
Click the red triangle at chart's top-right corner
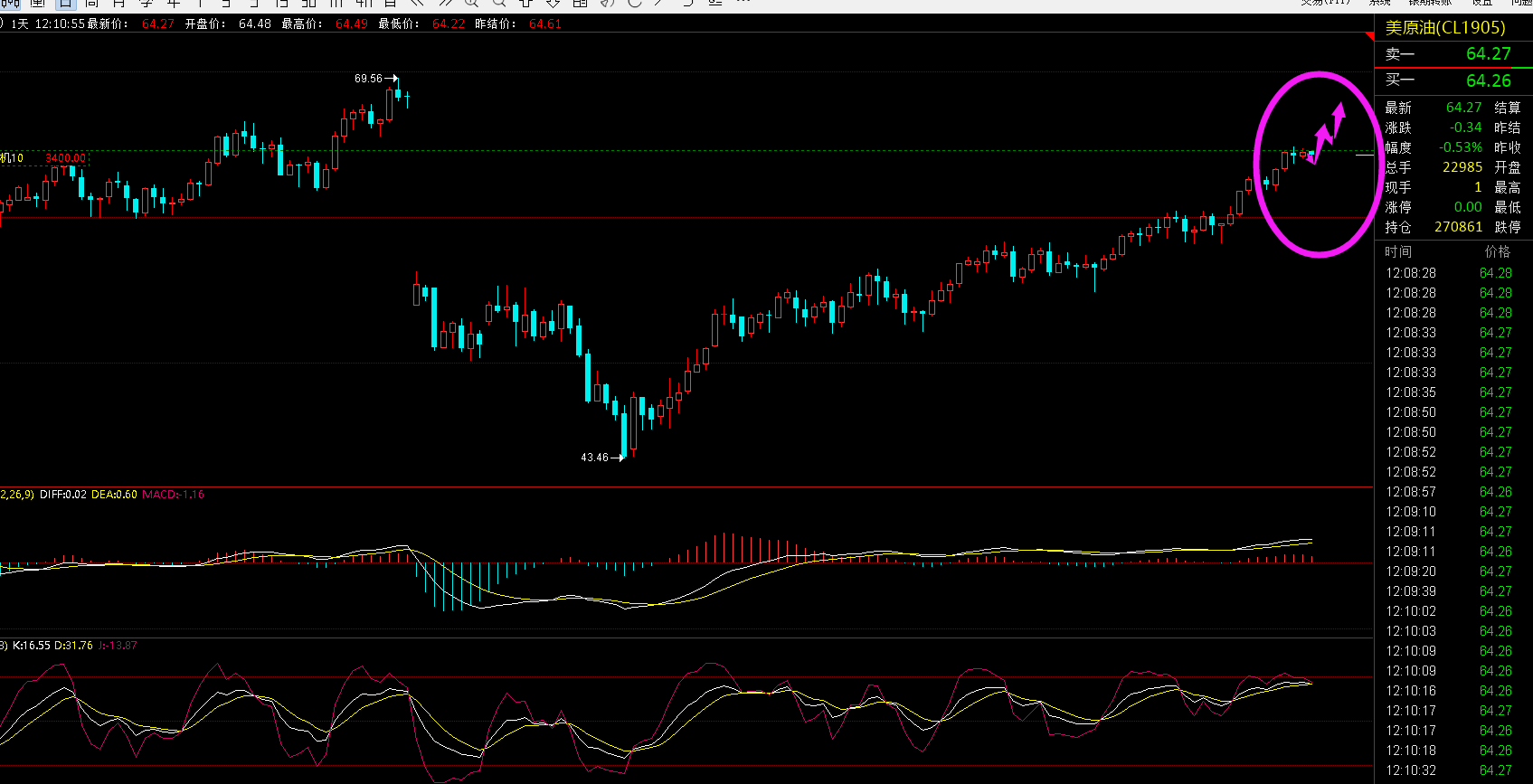1368,36
